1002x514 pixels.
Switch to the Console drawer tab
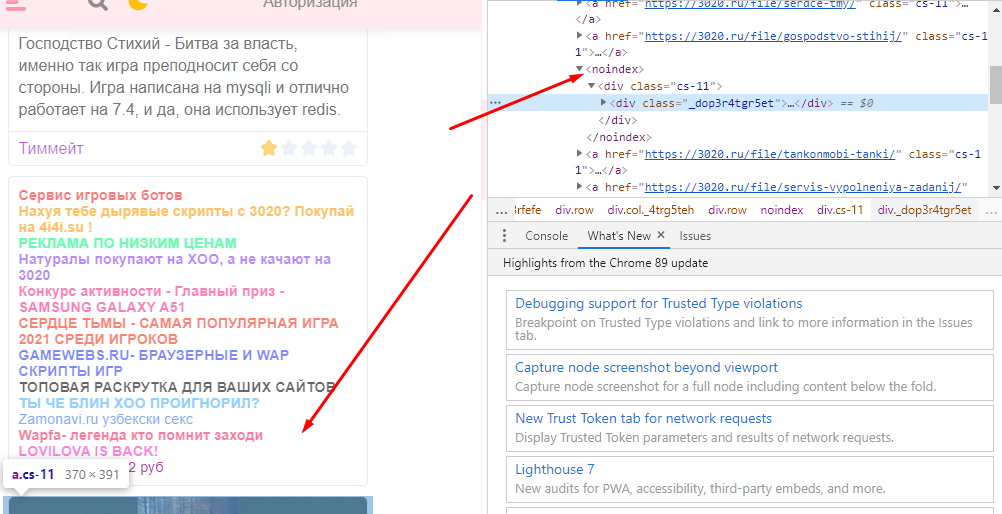pos(546,236)
